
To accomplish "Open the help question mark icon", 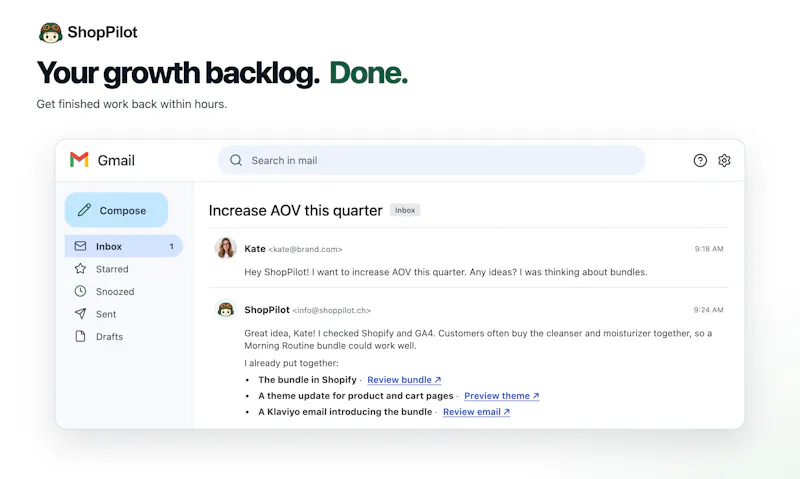I will coord(700,161).
